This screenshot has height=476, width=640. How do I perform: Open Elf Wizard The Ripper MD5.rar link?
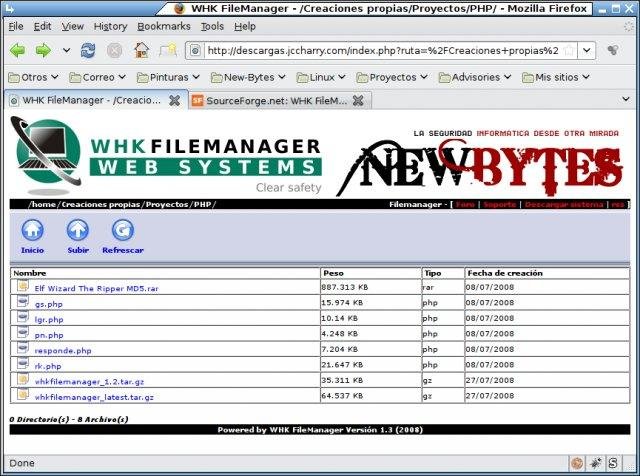[96, 289]
